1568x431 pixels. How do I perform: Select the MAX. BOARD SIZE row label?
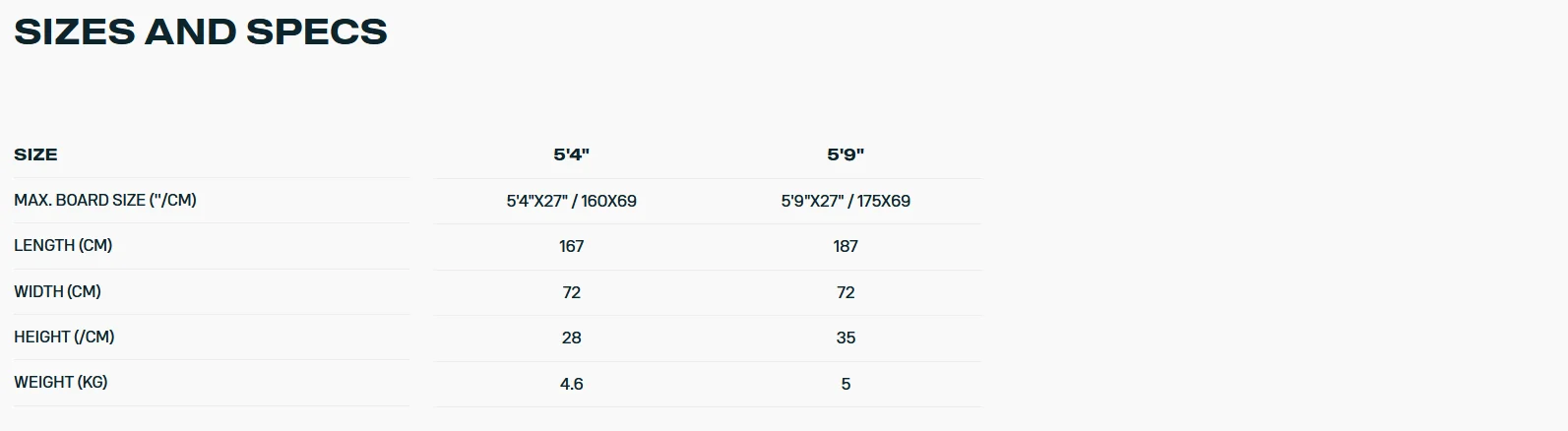[105, 200]
